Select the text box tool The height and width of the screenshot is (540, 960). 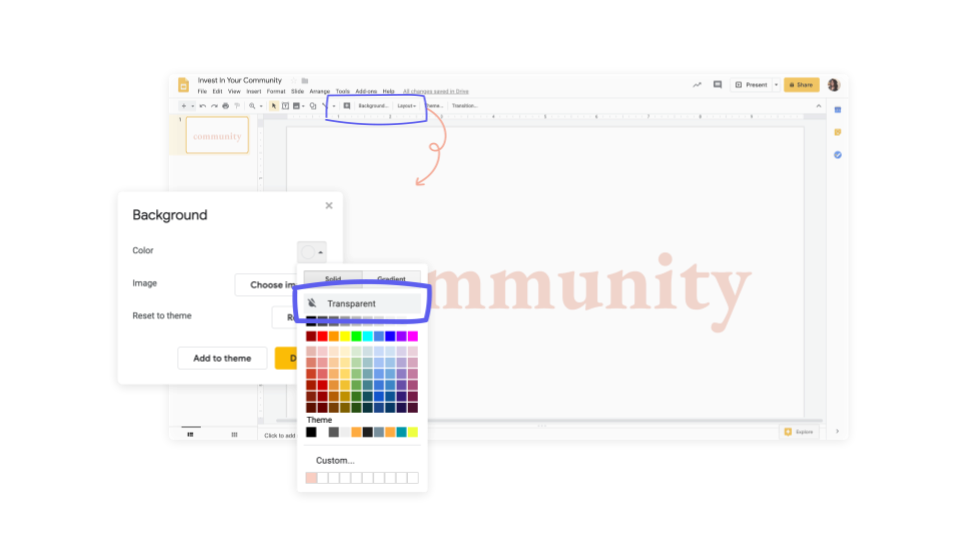pyautogui.click(x=285, y=106)
